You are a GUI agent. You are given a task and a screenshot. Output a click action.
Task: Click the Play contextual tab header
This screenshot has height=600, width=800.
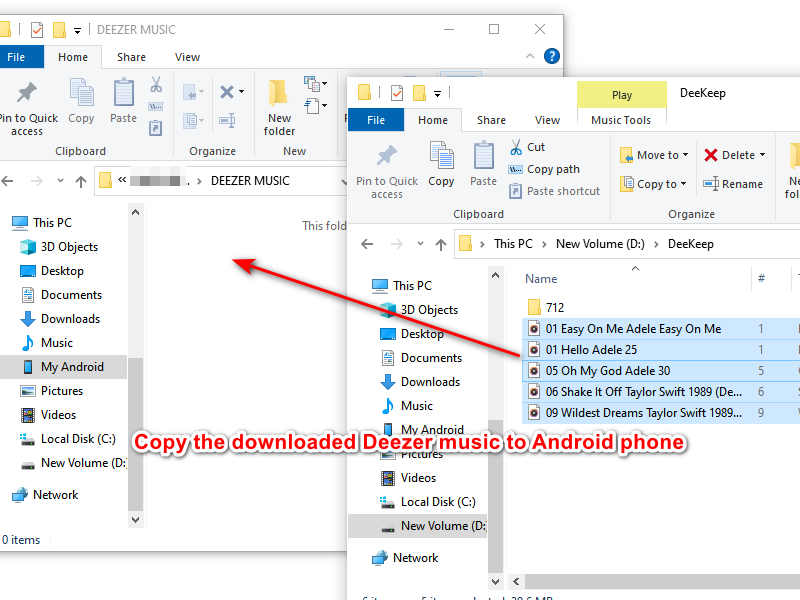pos(622,95)
